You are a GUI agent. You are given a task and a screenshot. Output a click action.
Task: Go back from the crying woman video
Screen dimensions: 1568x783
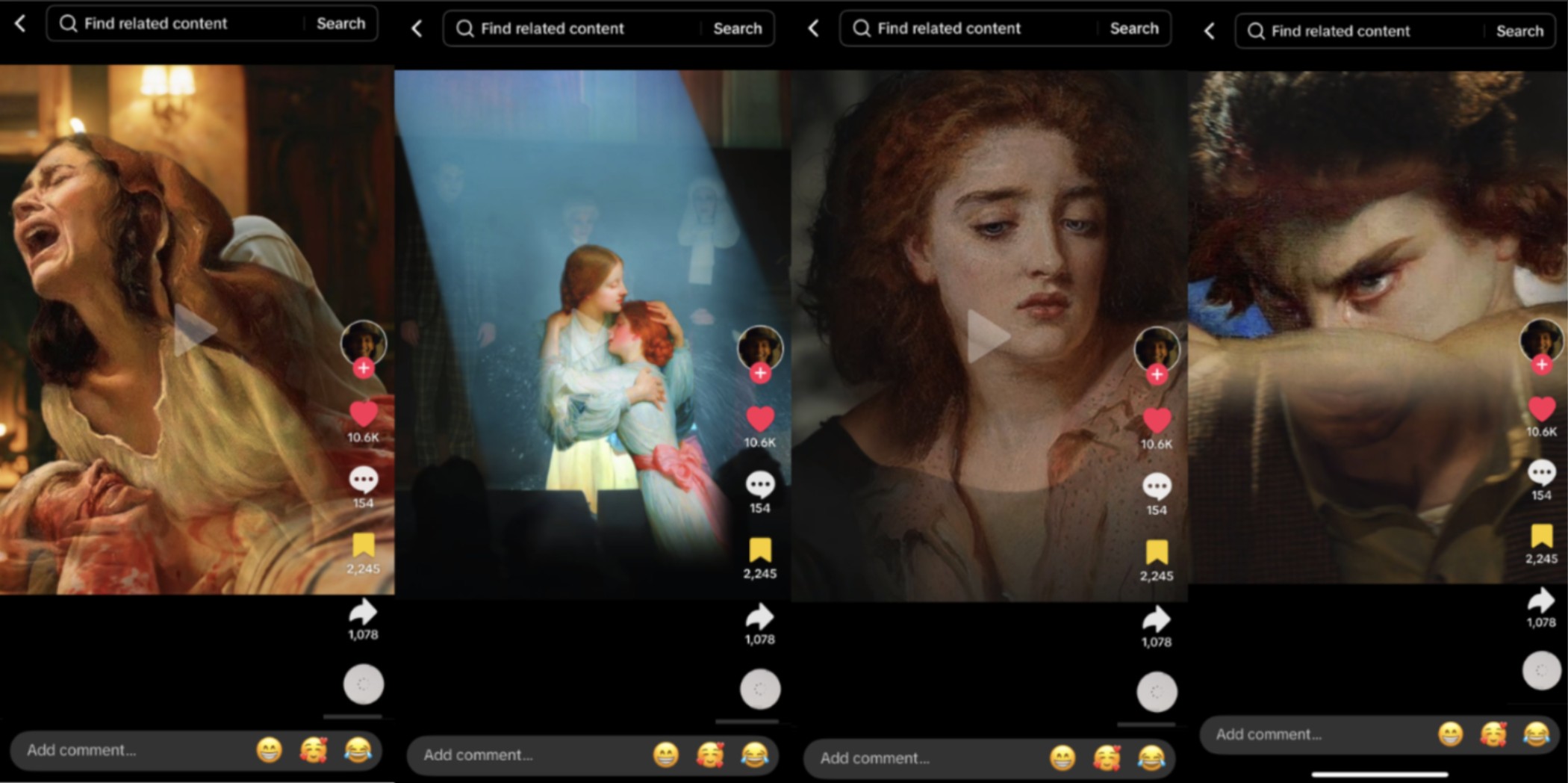[x=20, y=24]
